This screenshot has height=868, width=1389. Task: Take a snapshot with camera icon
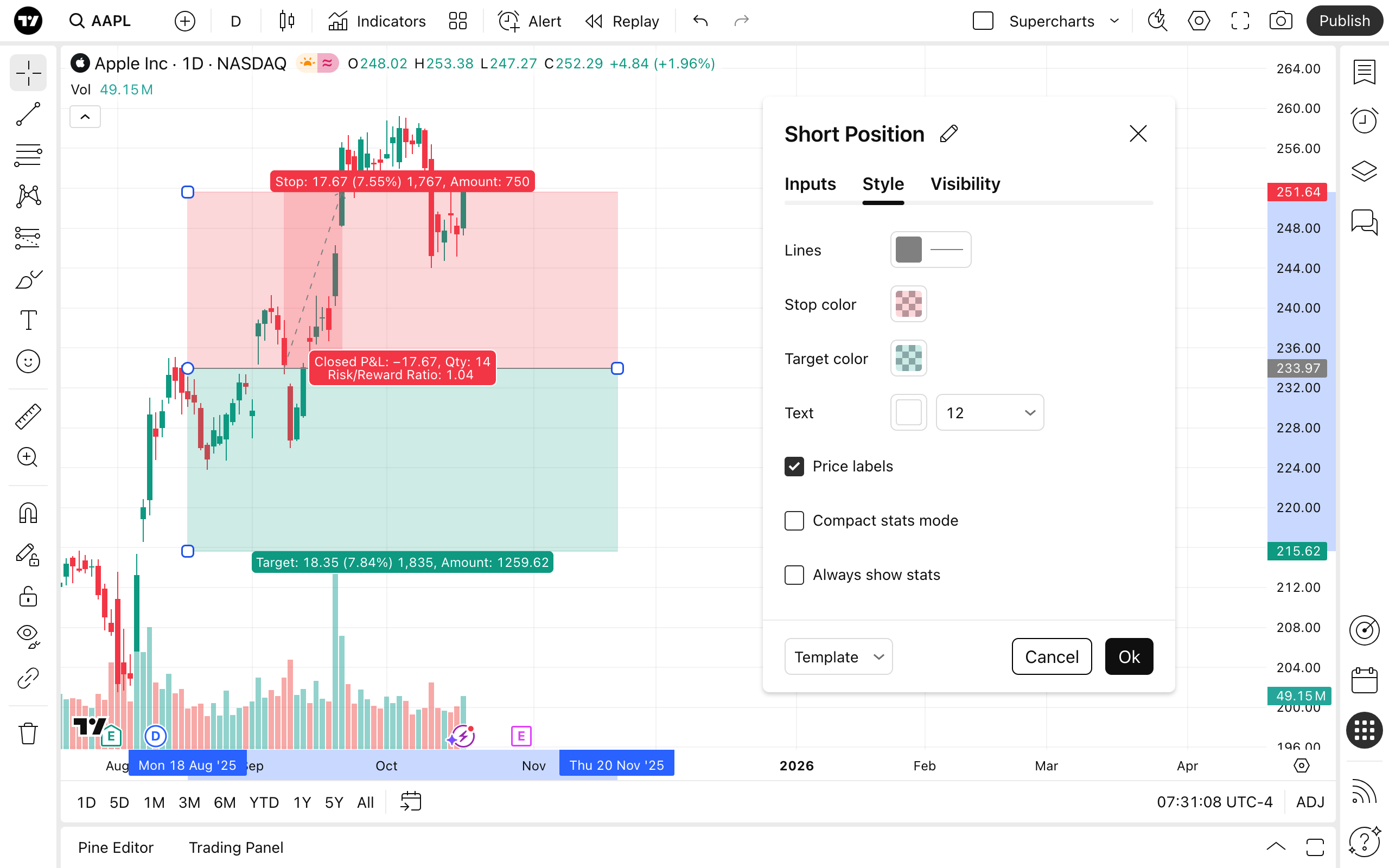[x=1280, y=21]
